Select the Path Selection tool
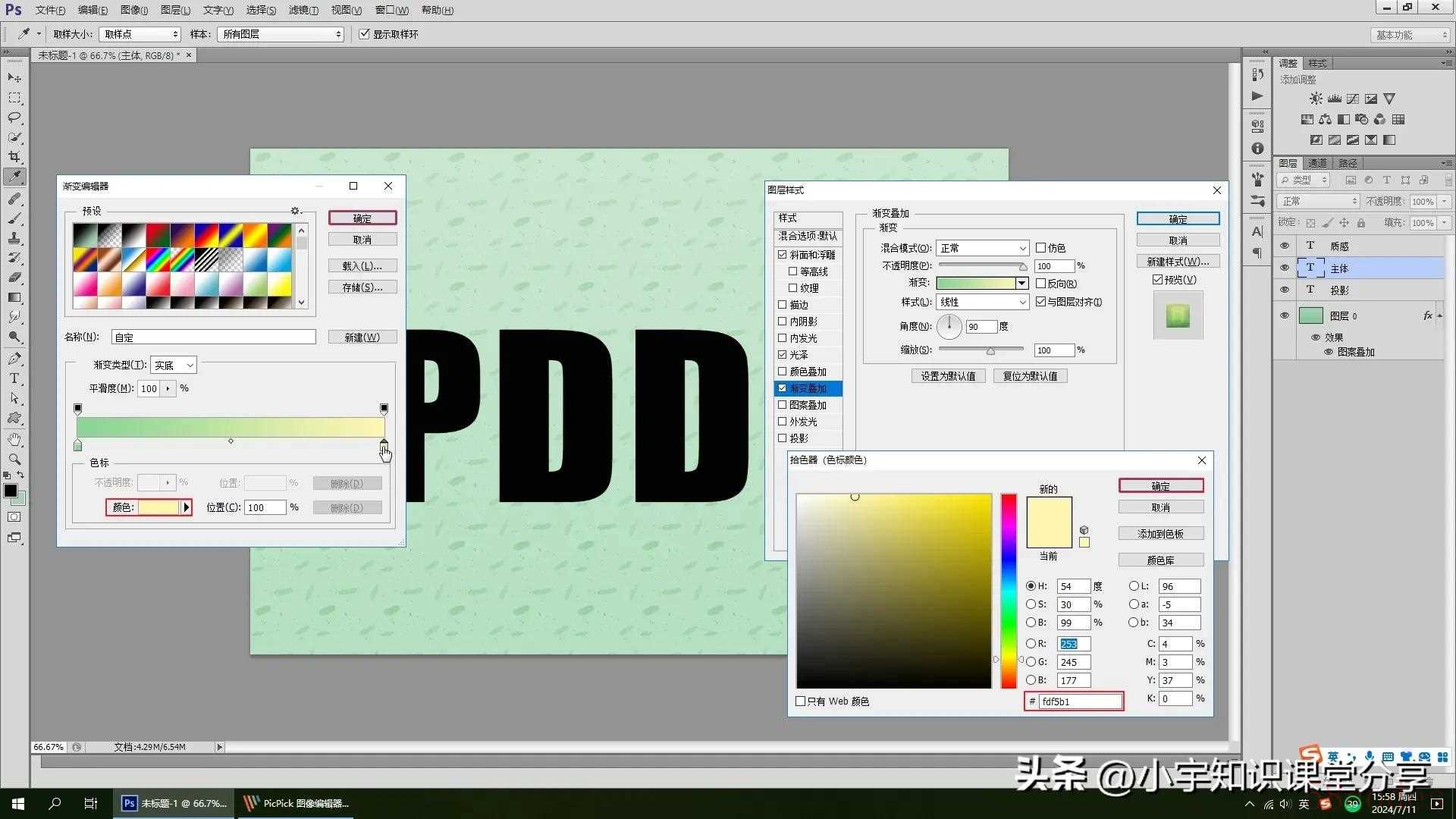This screenshot has width=1456, height=819. tap(14, 398)
